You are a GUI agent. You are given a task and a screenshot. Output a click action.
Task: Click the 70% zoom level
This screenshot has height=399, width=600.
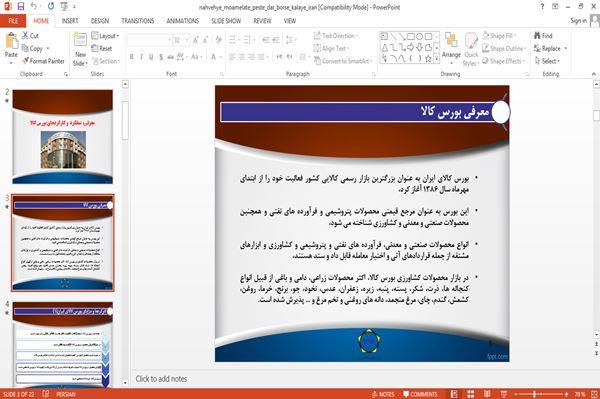pyautogui.click(x=580, y=394)
